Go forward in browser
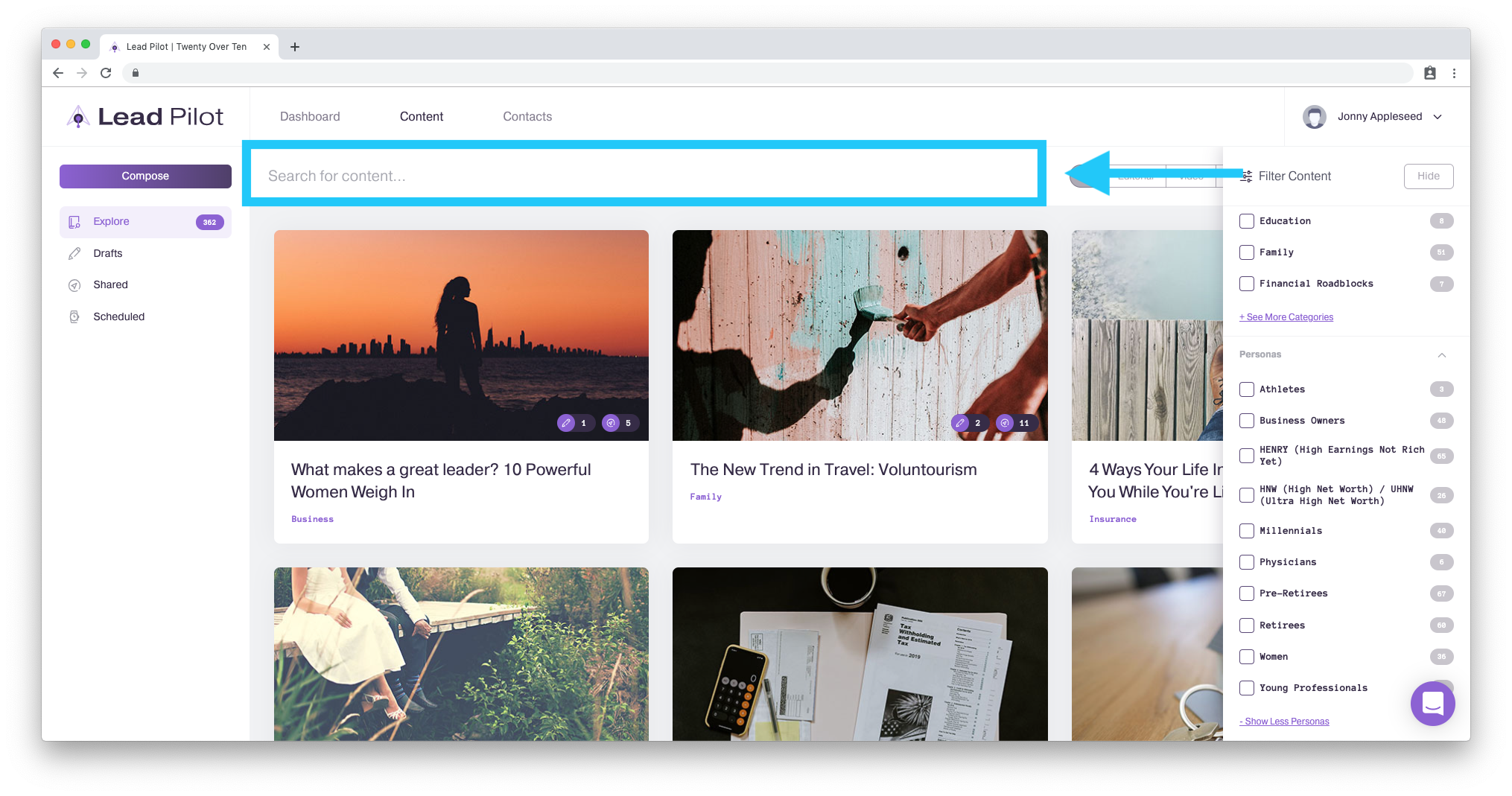 [x=82, y=73]
